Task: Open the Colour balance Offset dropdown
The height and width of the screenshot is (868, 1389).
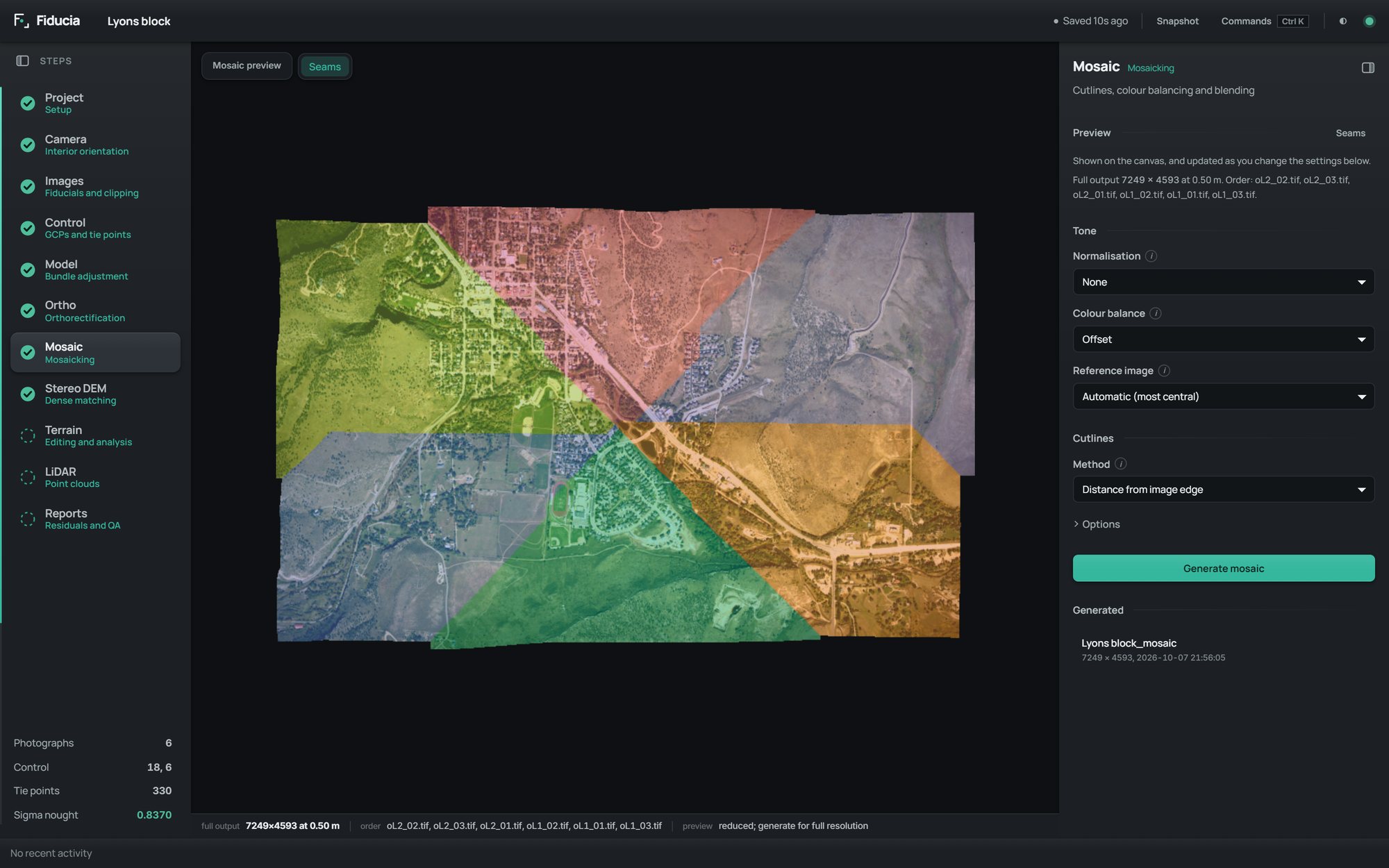Action: [x=1223, y=340]
